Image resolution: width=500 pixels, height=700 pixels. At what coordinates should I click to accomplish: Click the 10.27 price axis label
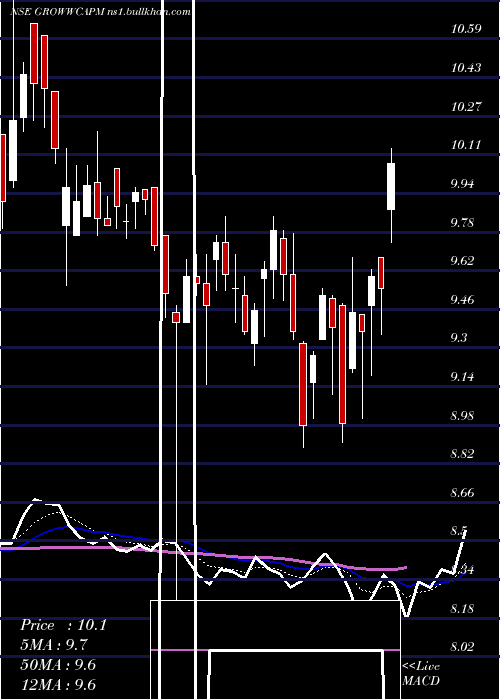(466, 106)
